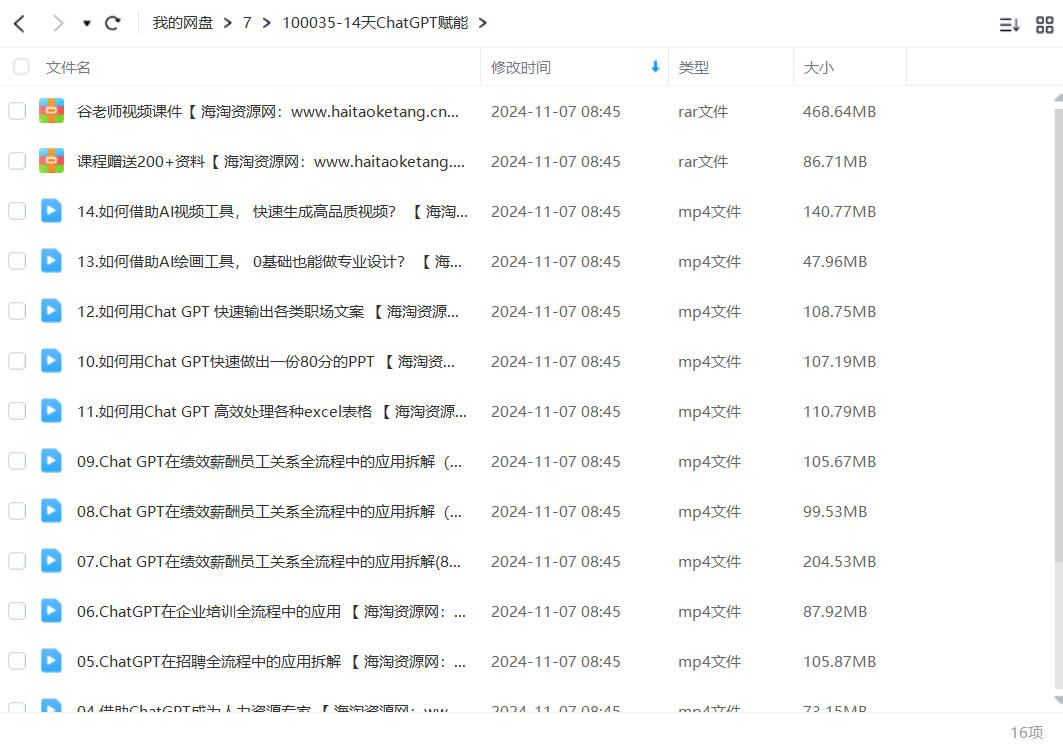This screenshot has width=1063, height=754.
Task: Click size value 47.96MB
Action: 835,262
